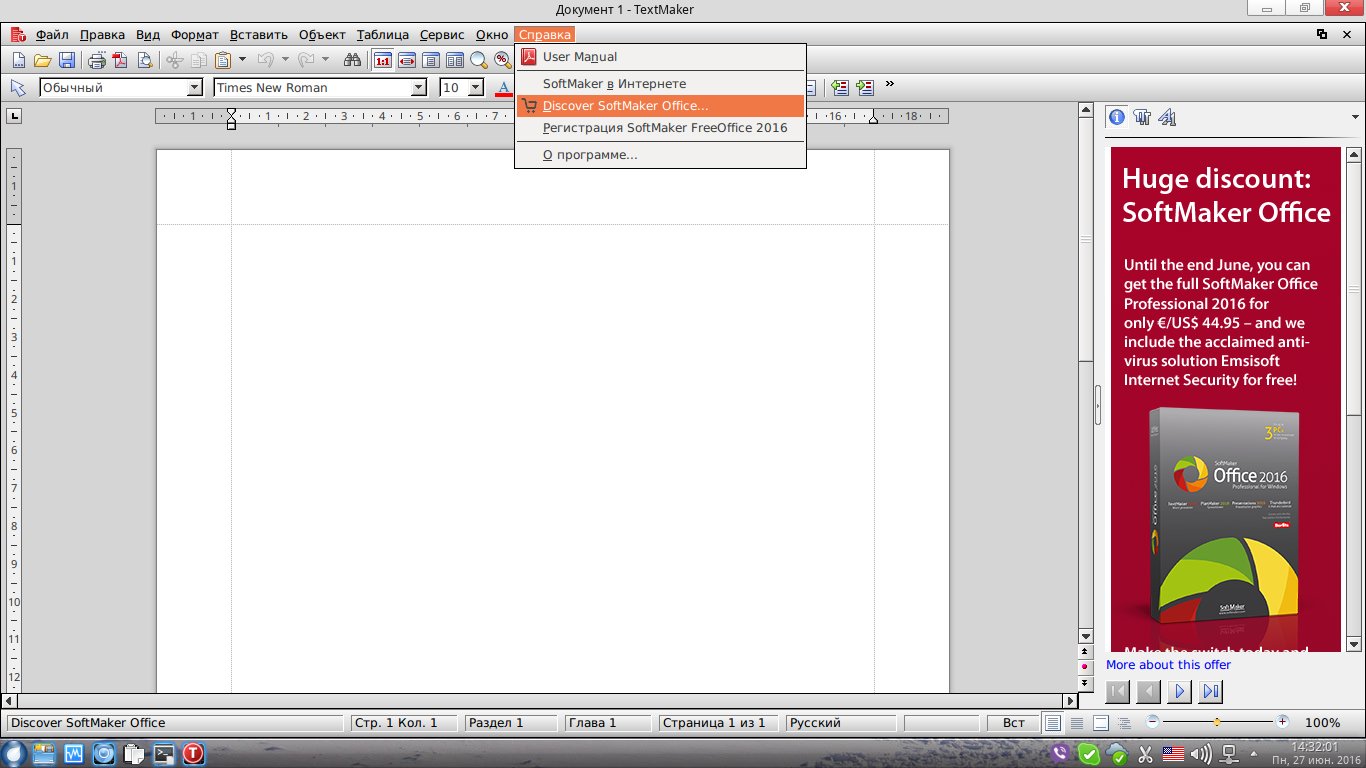Expand the undo history arrow

pyautogui.click(x=285, y=60)
